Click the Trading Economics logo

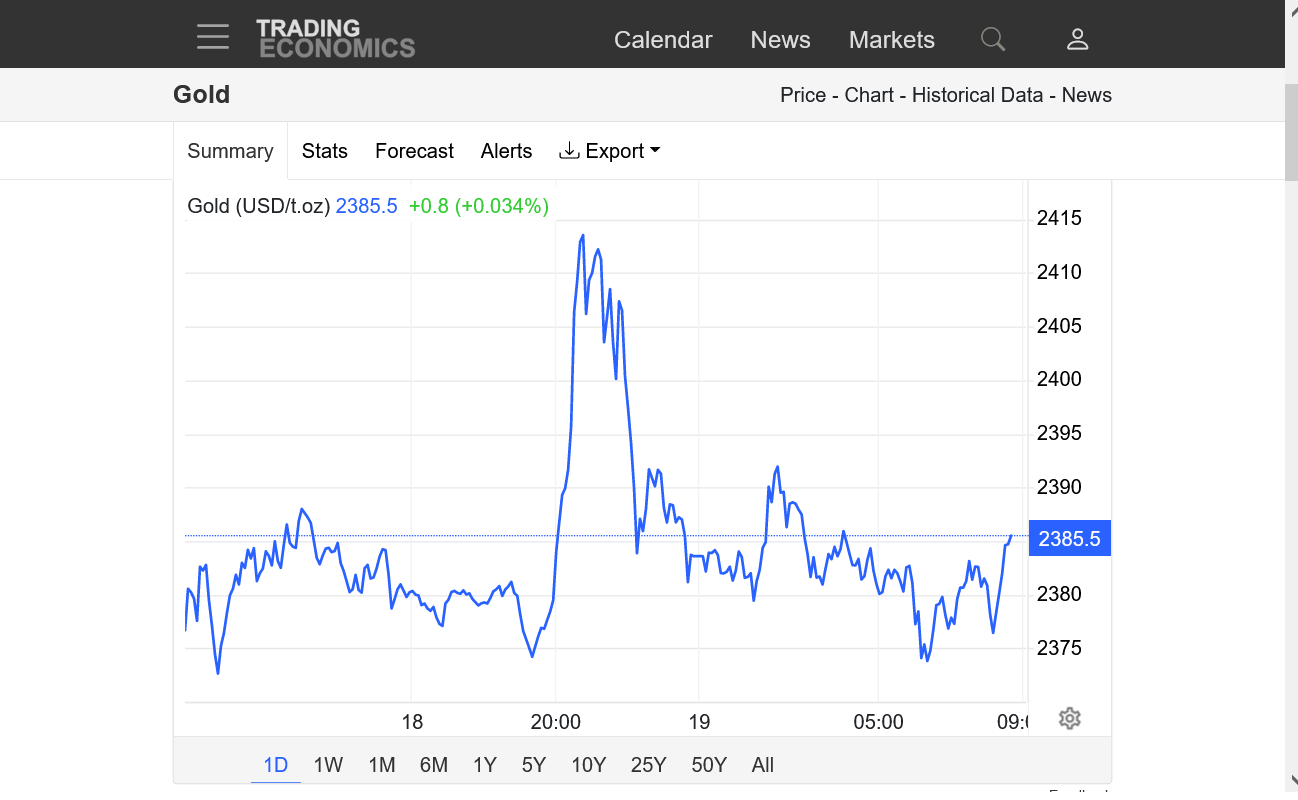coord(335,38)
